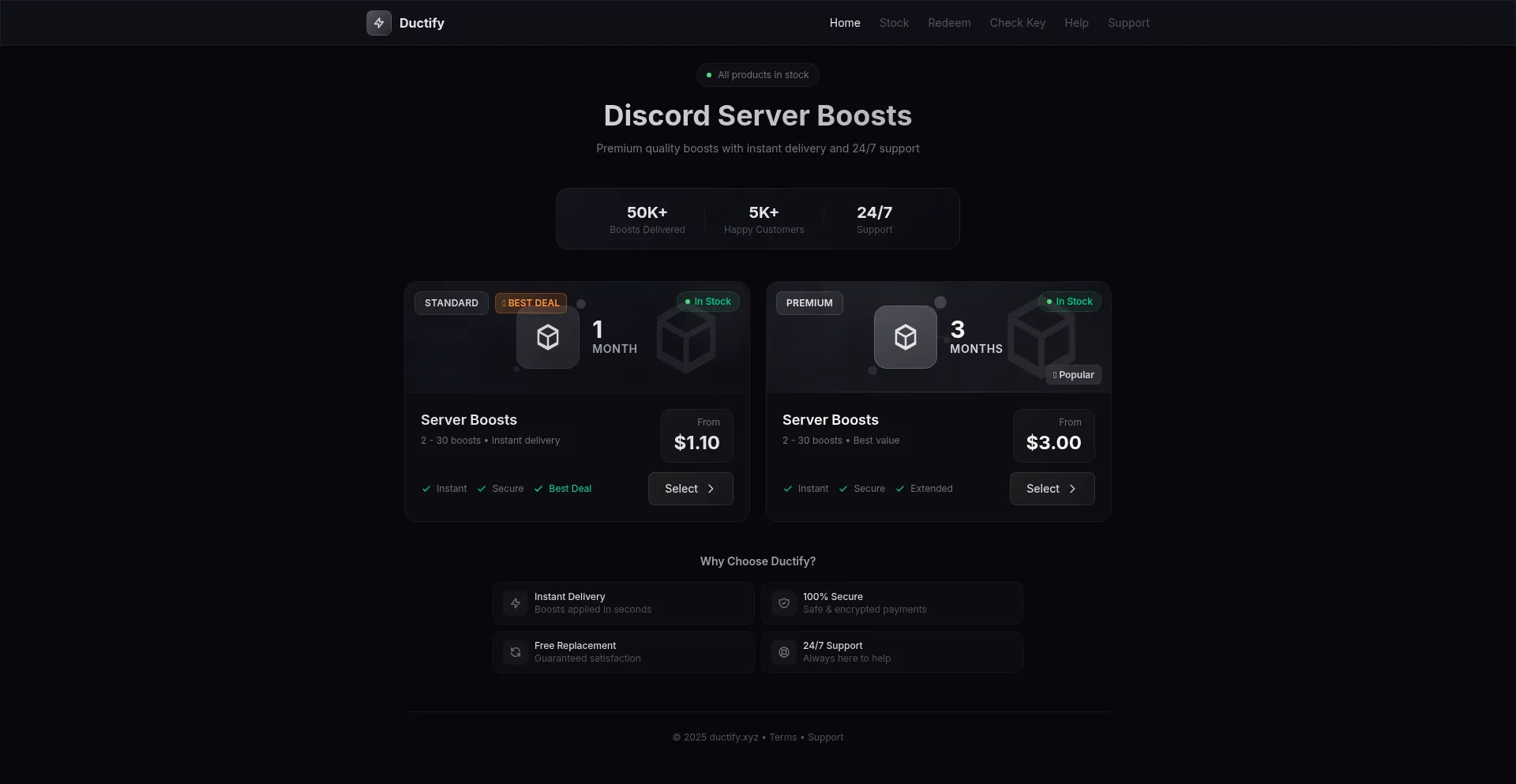Click the cube icon on the 3 Months card

[905, 337]
